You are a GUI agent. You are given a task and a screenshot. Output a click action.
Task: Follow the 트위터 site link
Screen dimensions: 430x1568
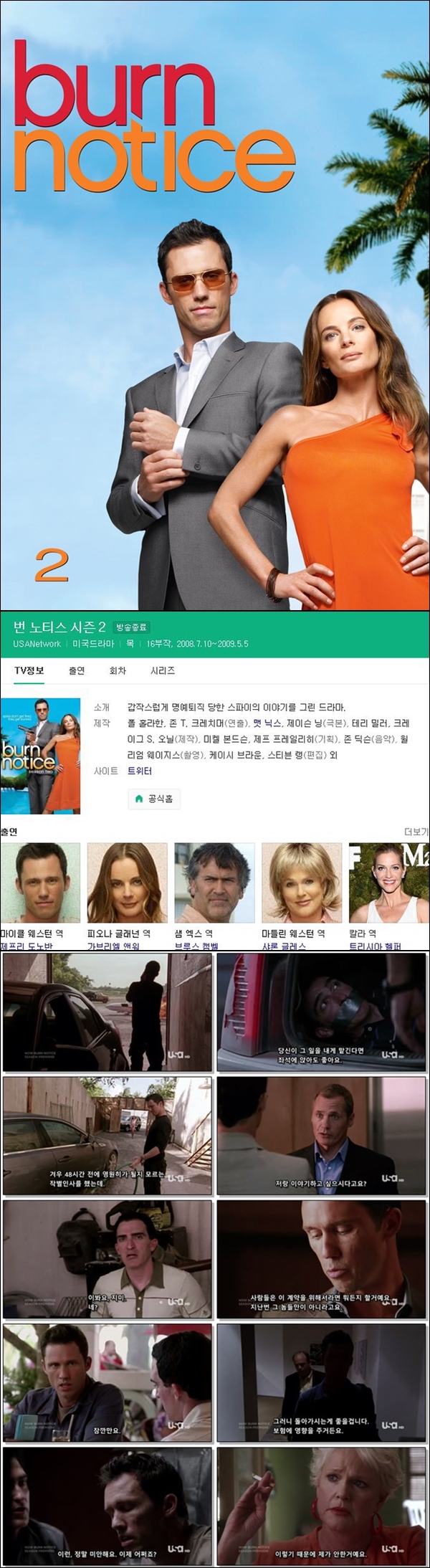click(140, 771)
